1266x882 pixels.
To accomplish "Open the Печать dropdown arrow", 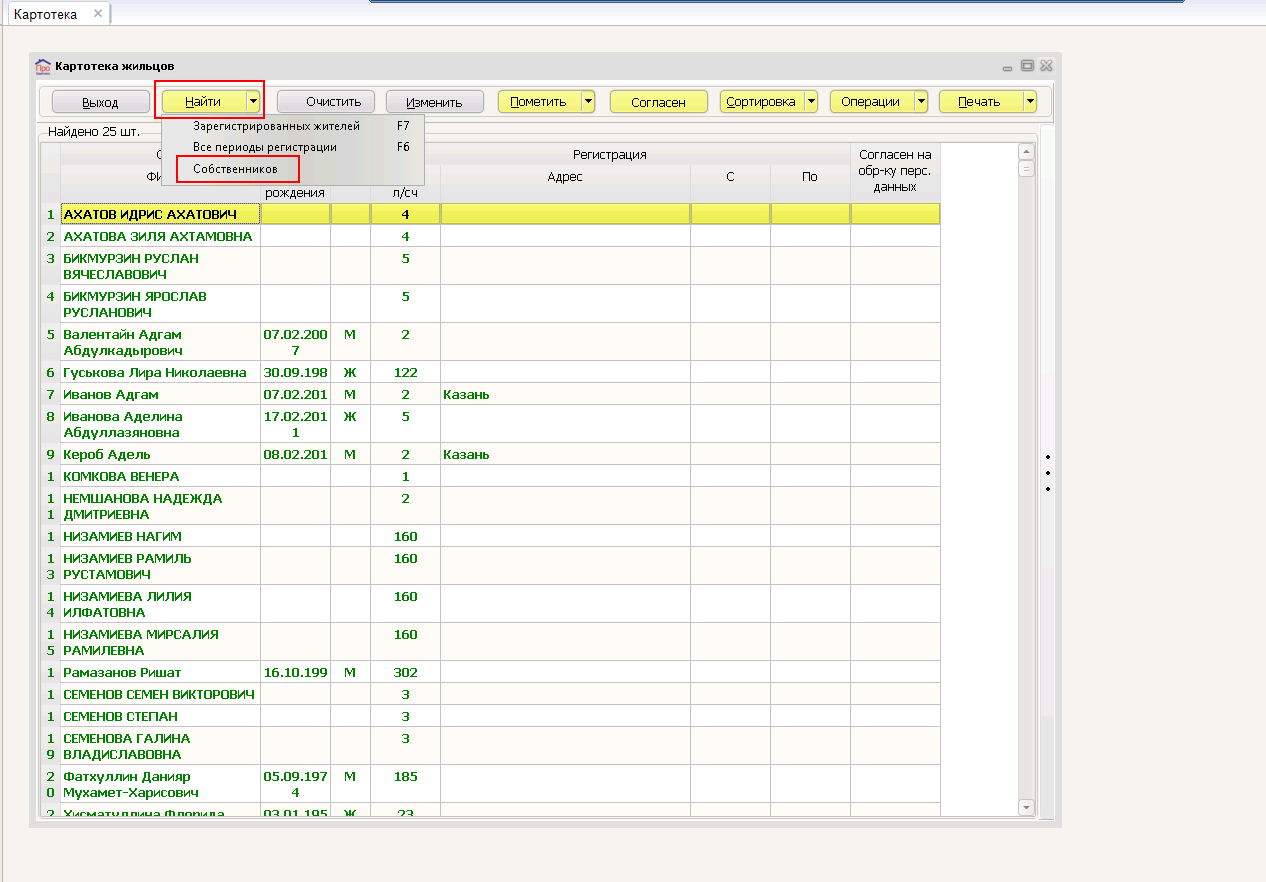I will click(x=1029, y=102).
